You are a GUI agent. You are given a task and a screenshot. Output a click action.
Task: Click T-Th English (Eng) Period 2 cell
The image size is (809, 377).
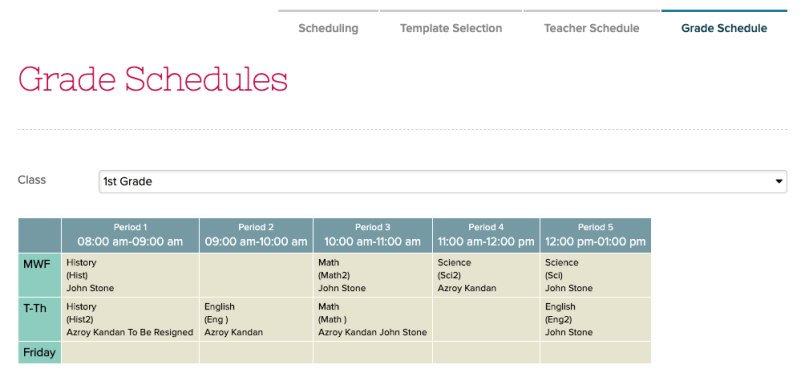click(256, 319)
